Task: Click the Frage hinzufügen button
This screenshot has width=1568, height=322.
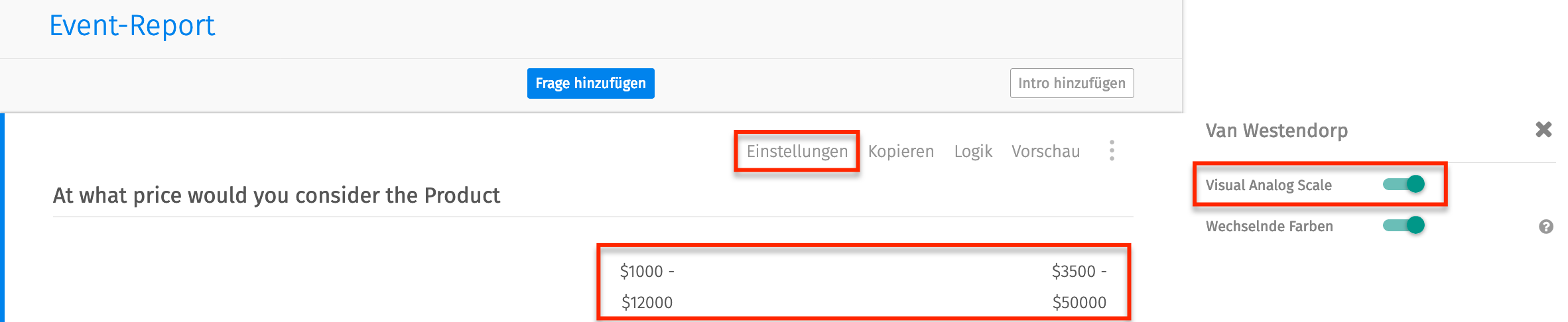Action: pyautogui.click(x=590, y=83)
